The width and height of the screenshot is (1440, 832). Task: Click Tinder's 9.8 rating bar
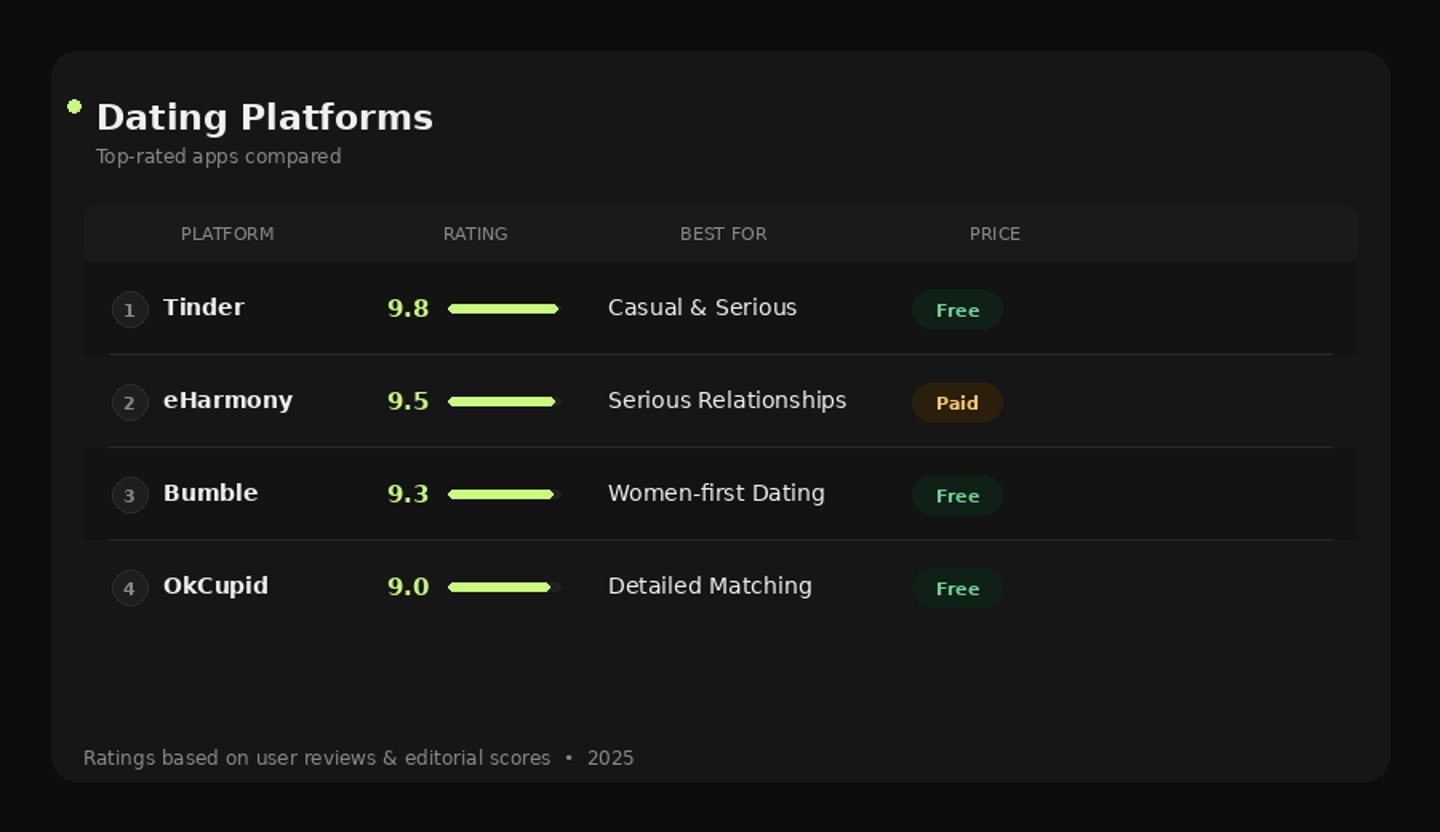click(x=503, y=309)
